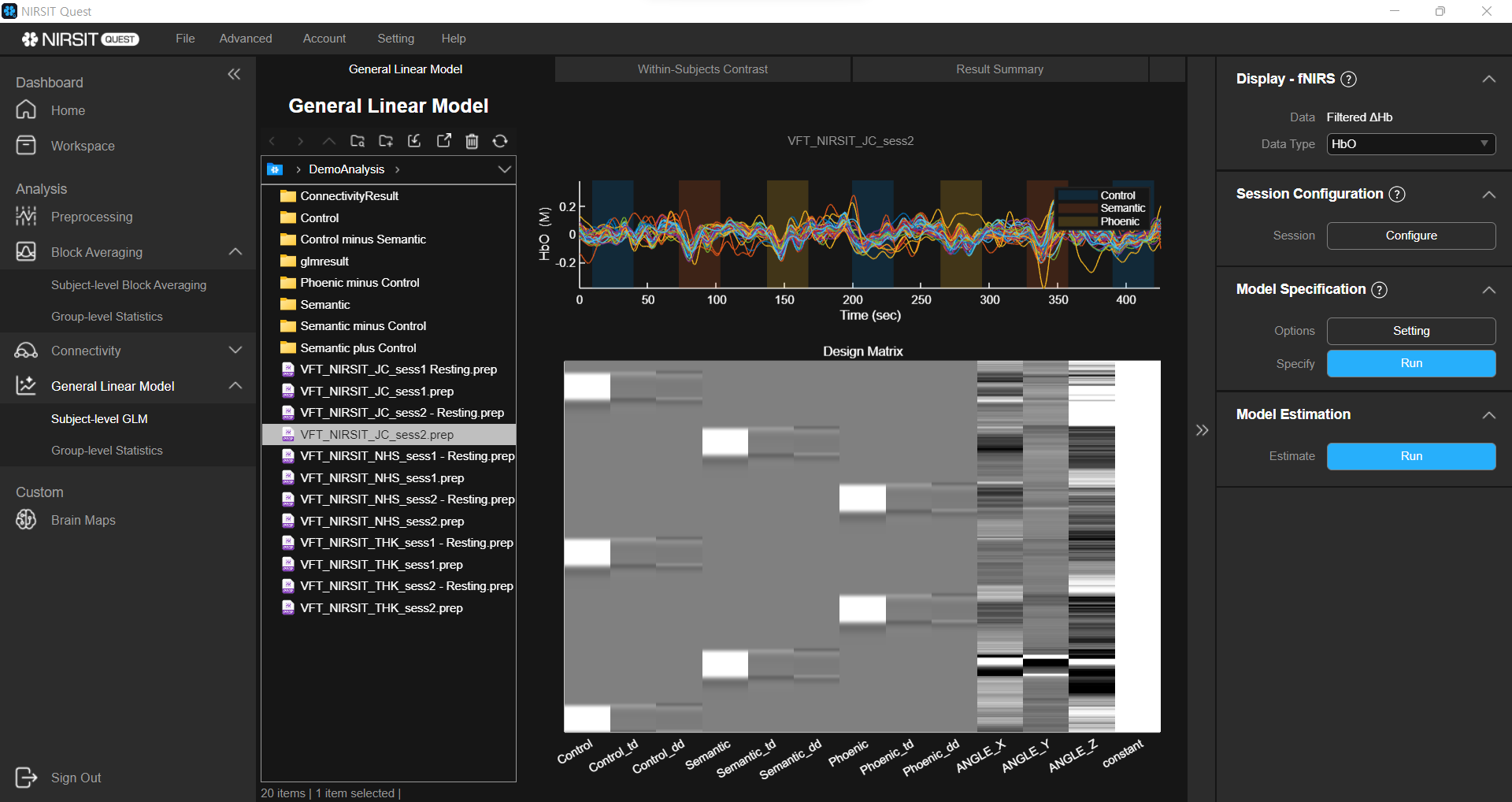Image resolution: width=1512 pixels, height=802 pixels.
Task: Click the export icon with outward arrow
Action: point(444,141)
